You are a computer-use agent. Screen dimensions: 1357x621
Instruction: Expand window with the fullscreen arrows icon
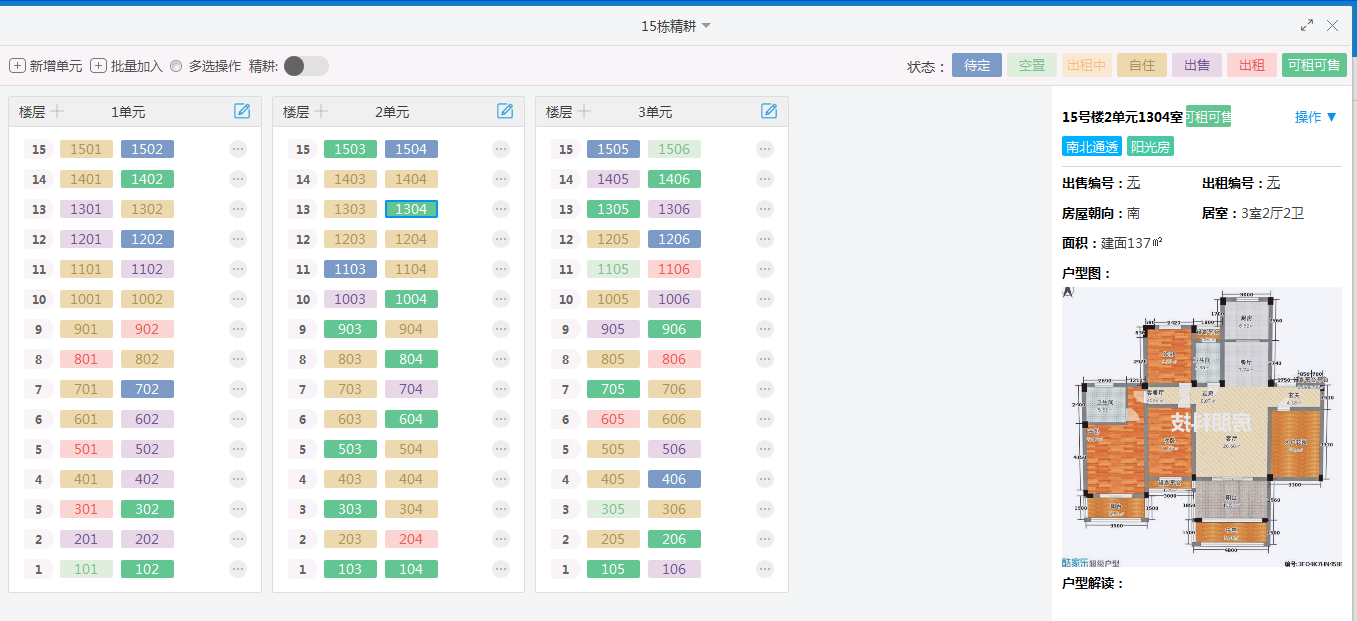1307,26
